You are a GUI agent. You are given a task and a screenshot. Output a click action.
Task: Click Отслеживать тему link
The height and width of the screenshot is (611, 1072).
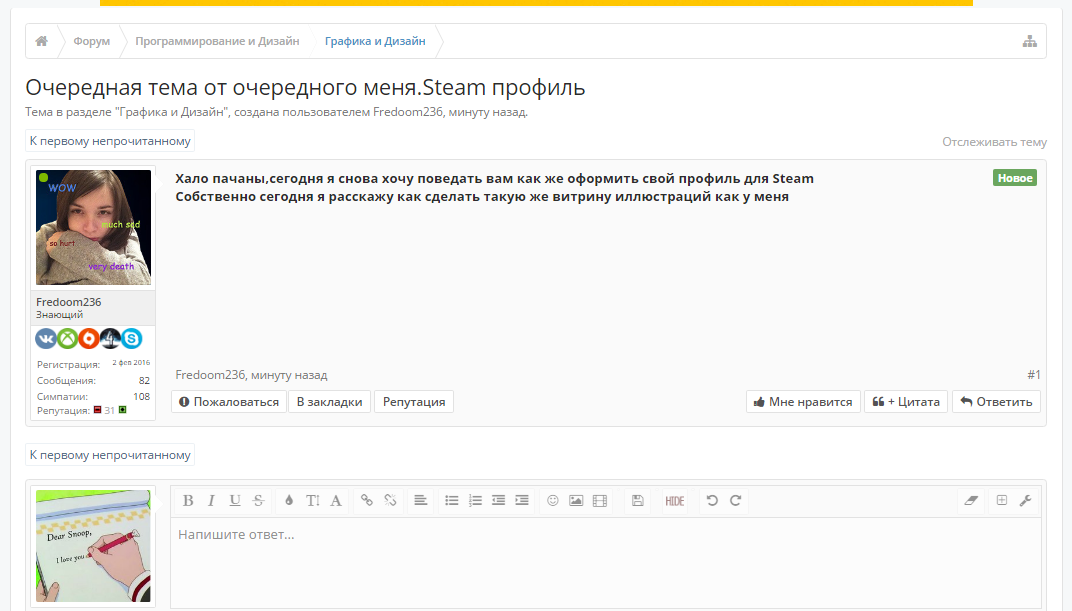tap(994, 141)
